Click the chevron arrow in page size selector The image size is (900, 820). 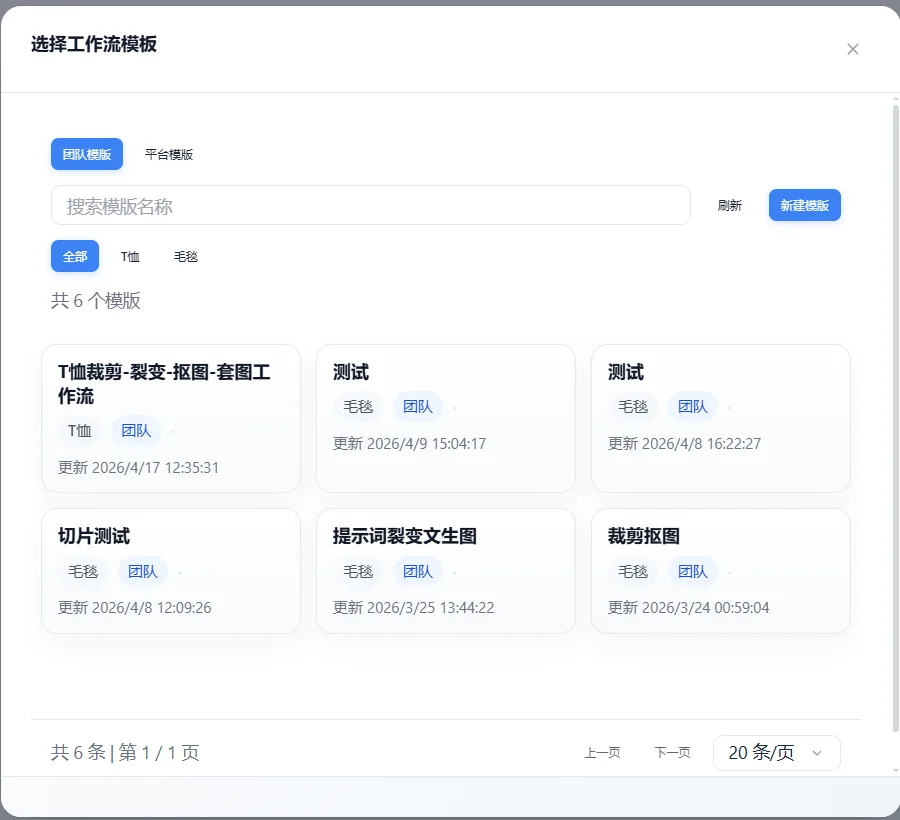pyautogui.click(x=817, y=753)
